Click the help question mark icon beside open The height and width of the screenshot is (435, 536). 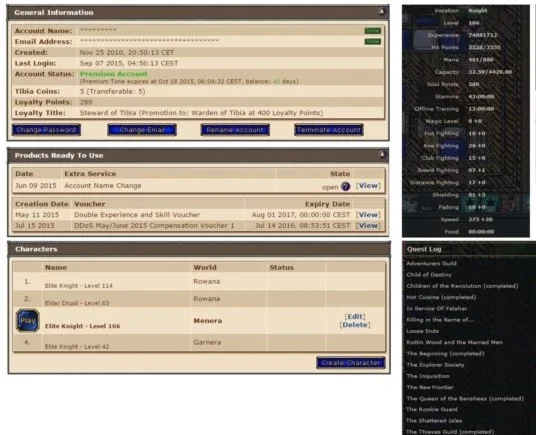coord(346,187)
